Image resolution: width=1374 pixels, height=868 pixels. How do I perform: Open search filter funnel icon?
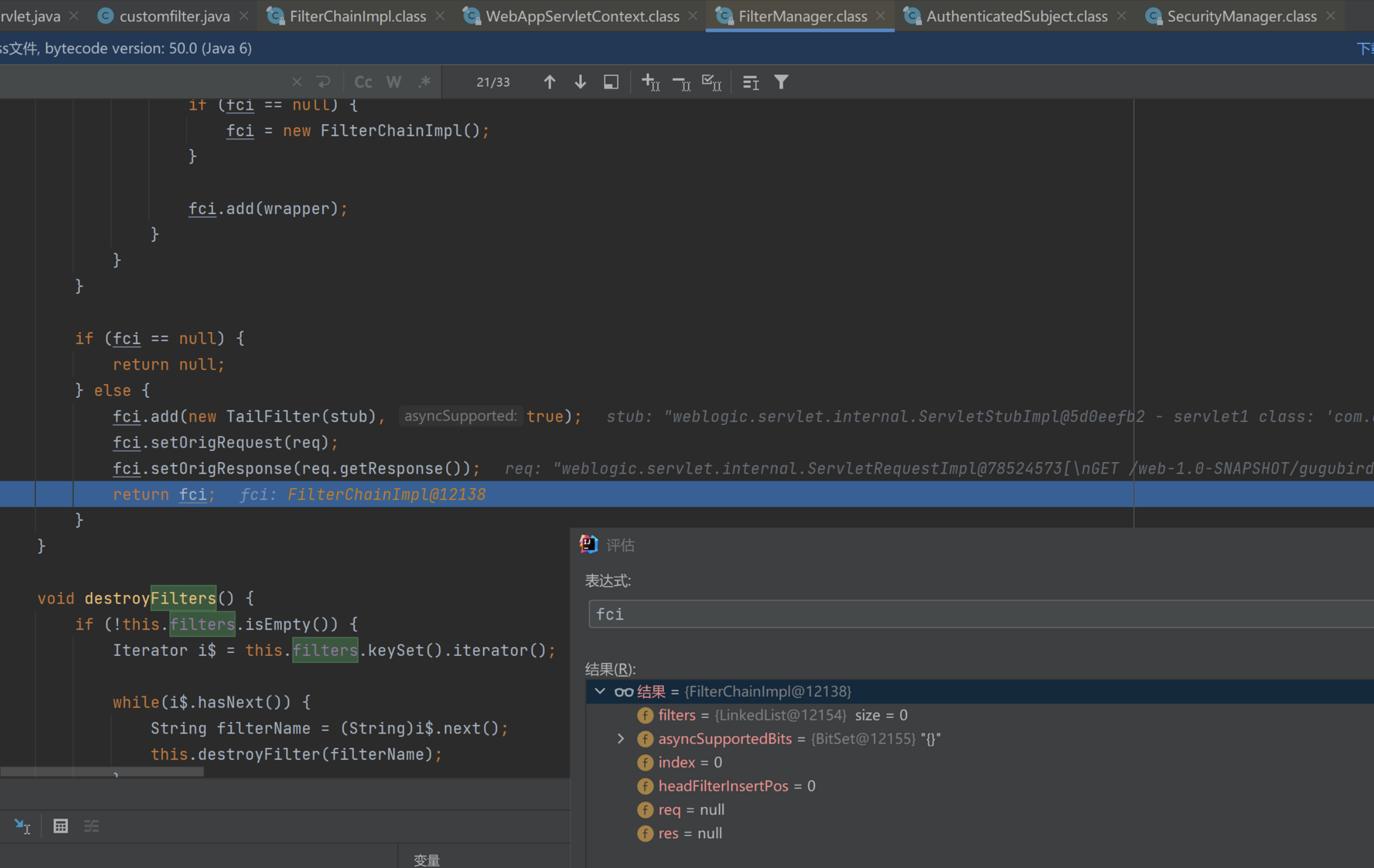point(781,82)
